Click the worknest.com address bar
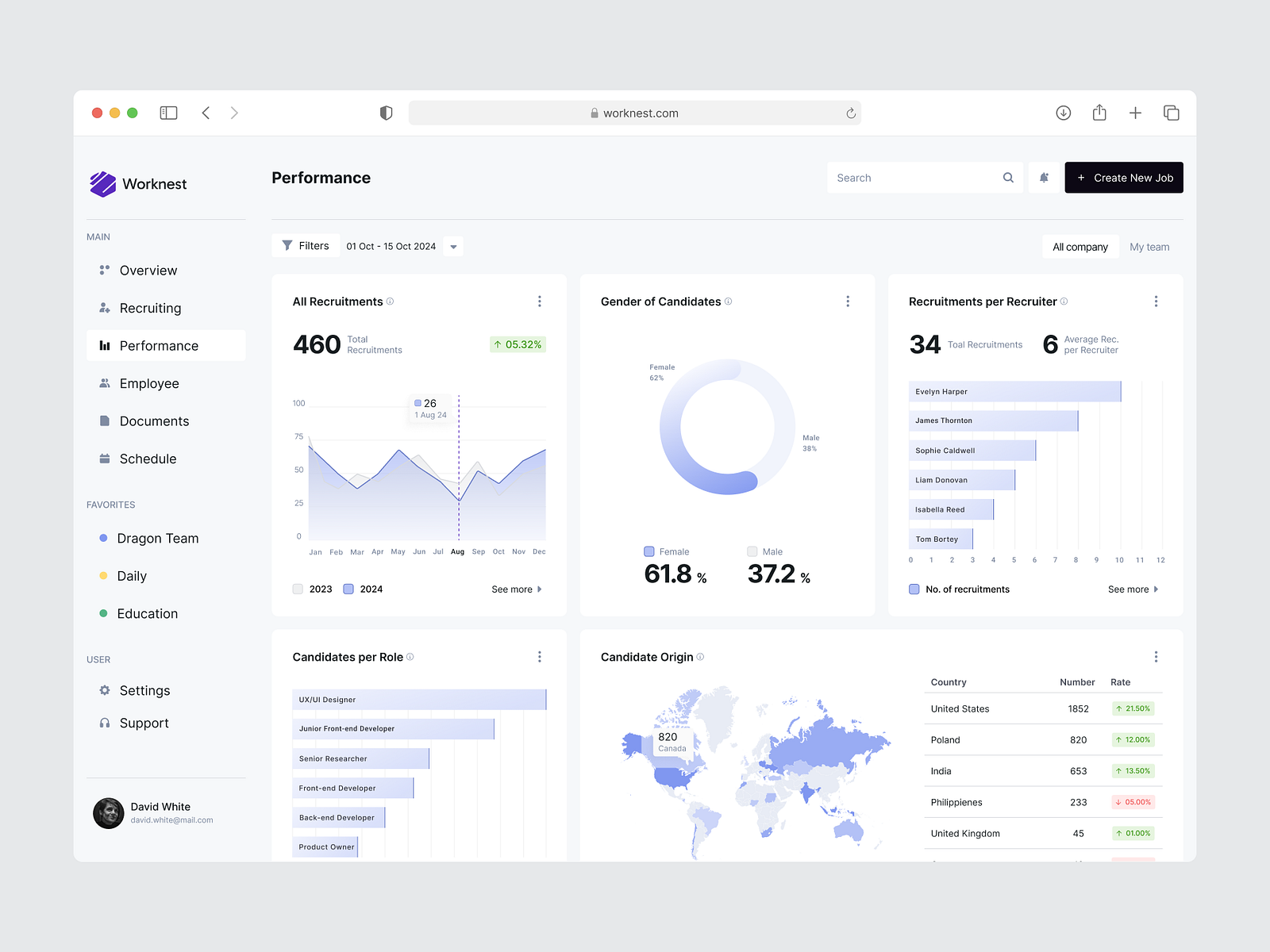 tap(635, 113)
